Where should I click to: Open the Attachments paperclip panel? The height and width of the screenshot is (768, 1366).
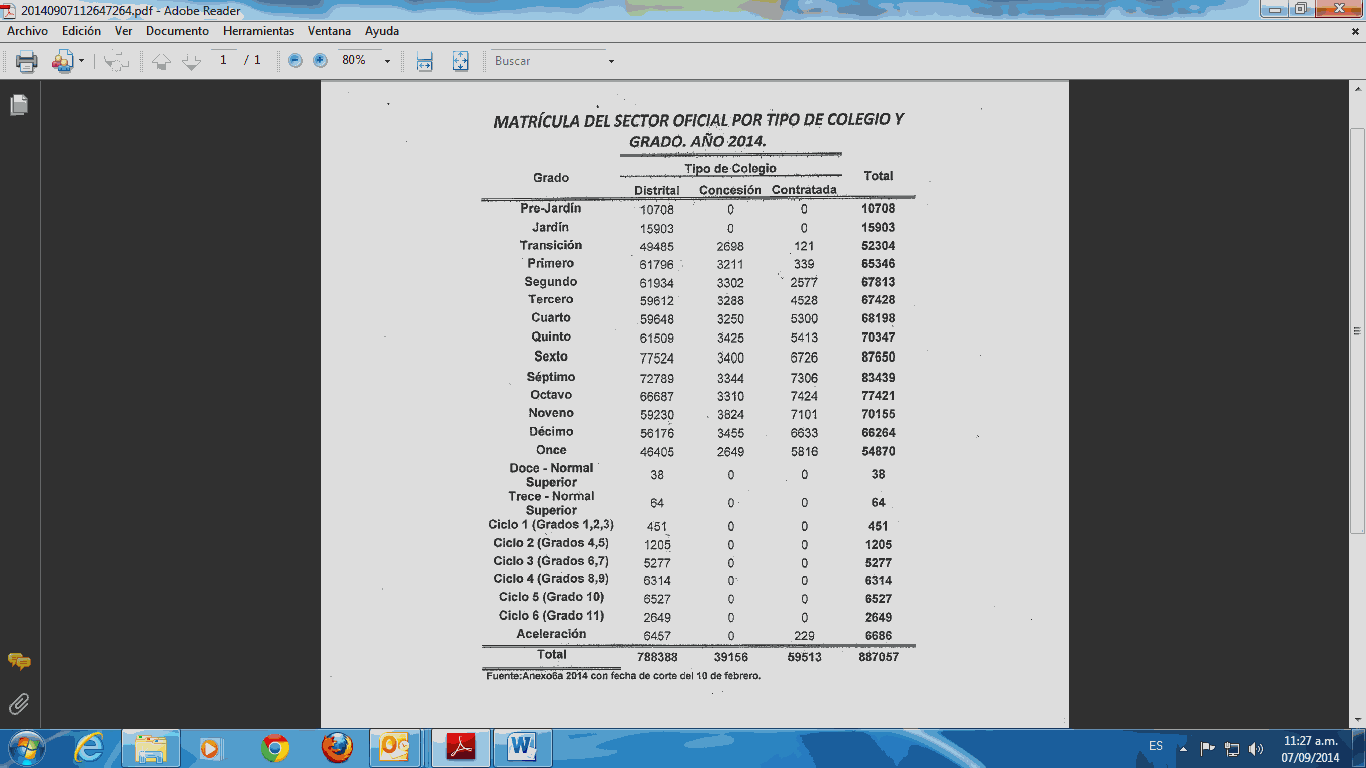tap(19, 704)
